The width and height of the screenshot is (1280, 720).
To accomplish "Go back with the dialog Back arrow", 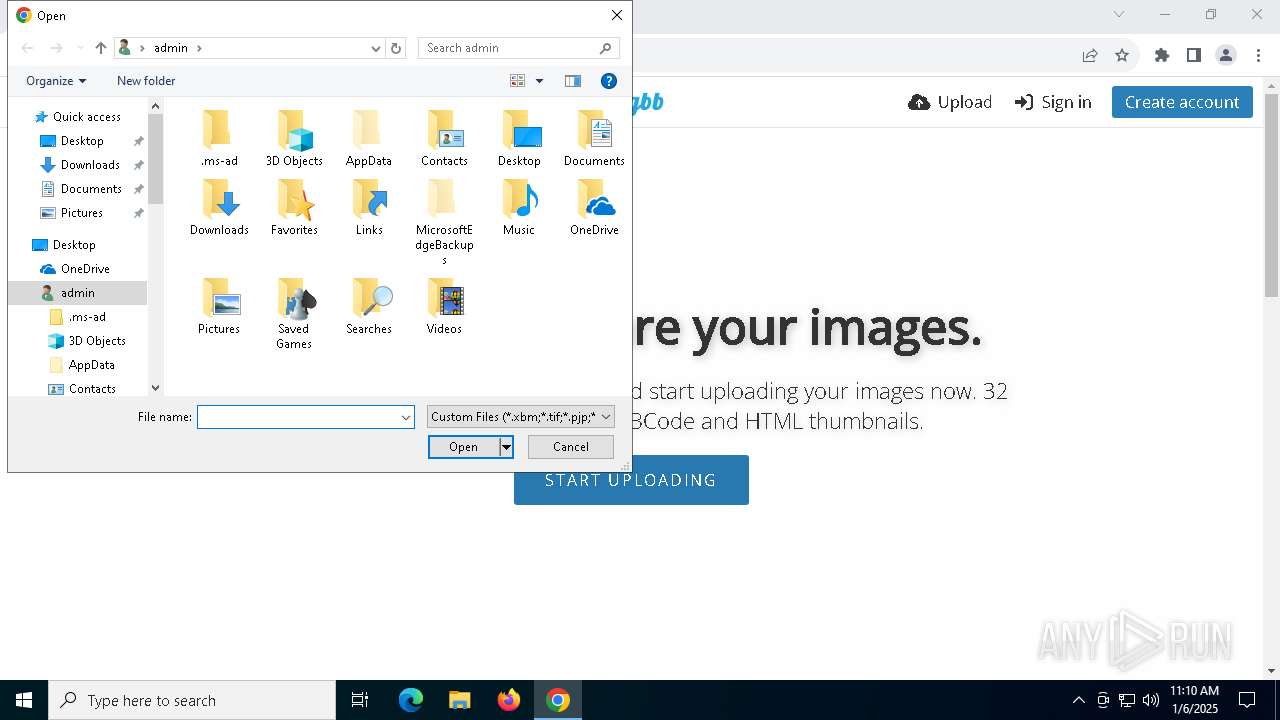I will [x=27, y=48].
